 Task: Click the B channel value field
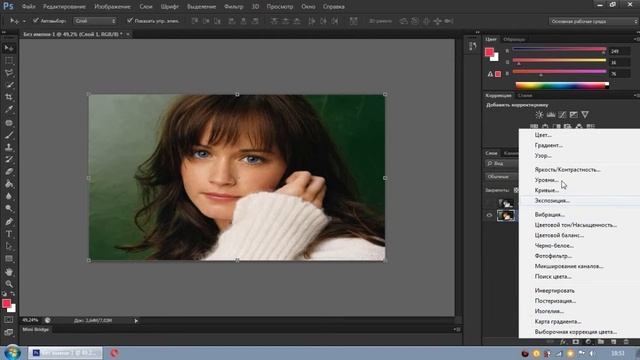tap(620, 74)
